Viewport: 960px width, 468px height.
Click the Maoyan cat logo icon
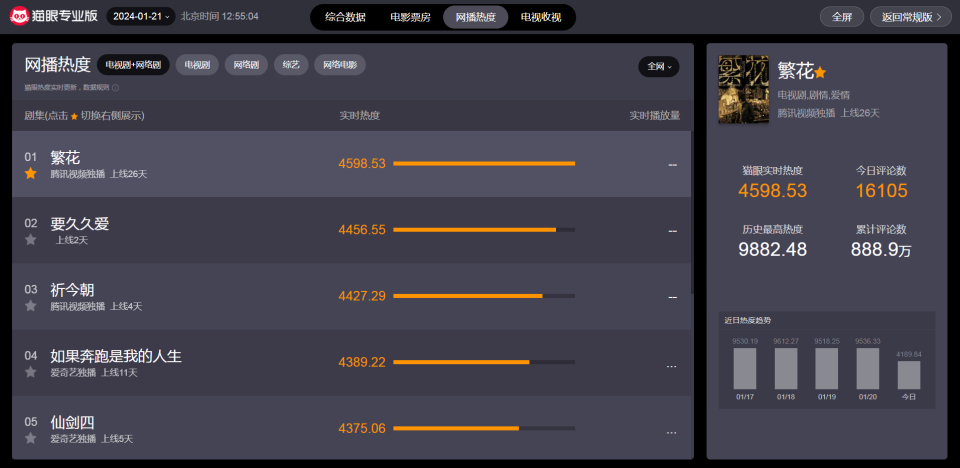point(19,17)
